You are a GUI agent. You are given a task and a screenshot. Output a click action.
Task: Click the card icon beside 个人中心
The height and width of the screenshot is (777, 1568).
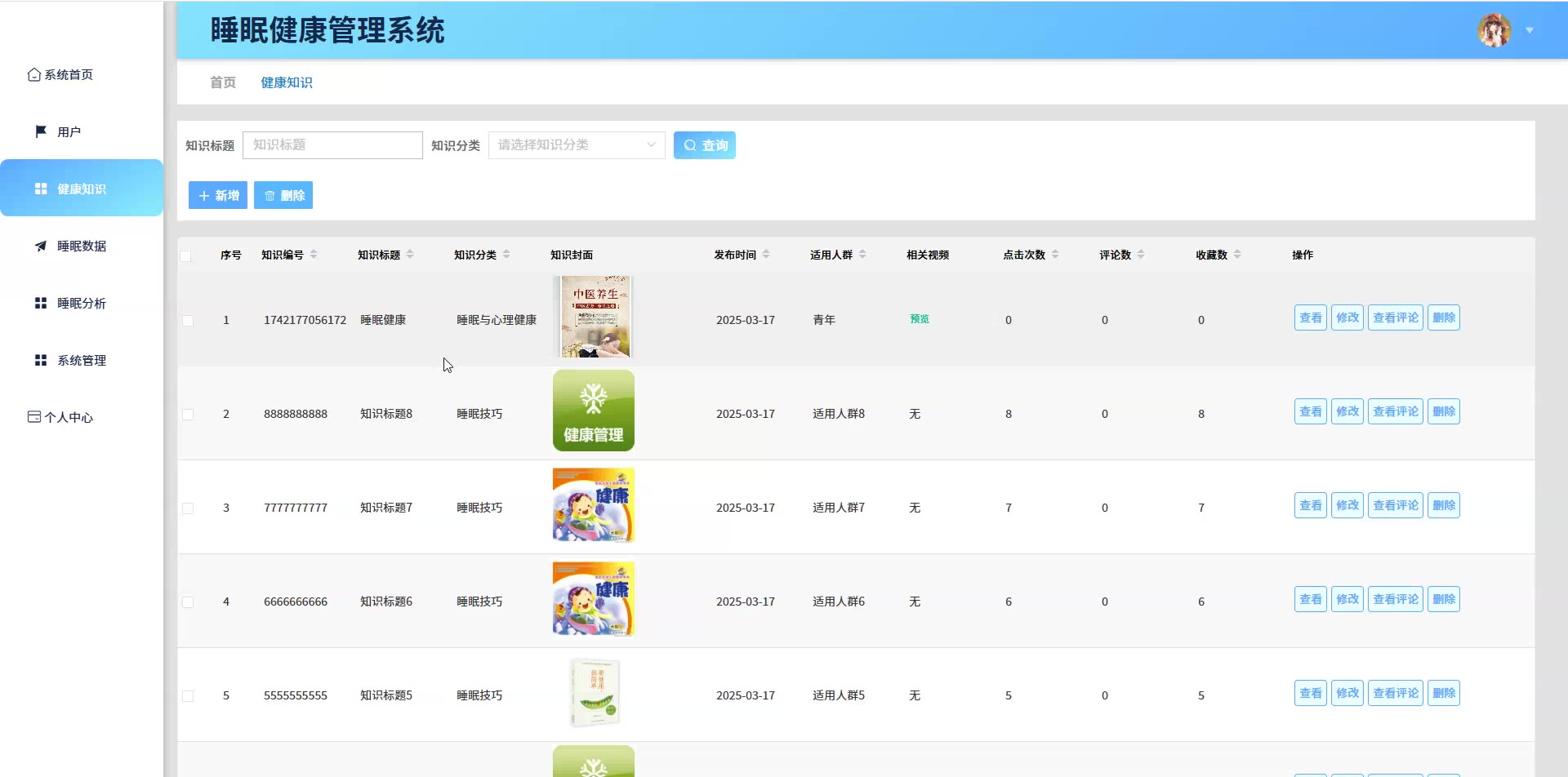coord(34,417)
